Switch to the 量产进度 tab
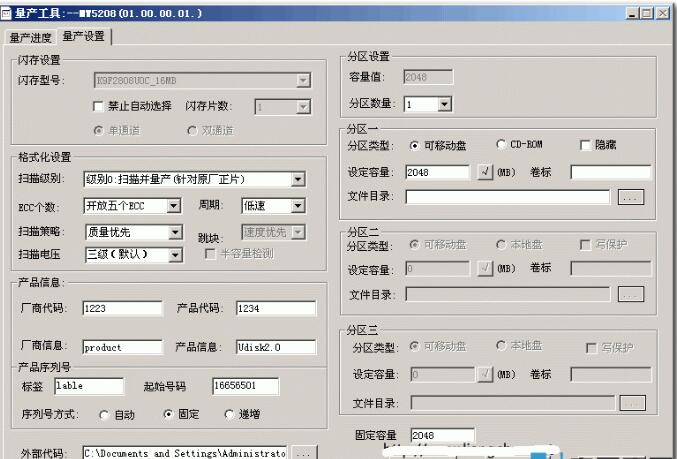Screen dimensions: 677x459 (x=30, y=38)
